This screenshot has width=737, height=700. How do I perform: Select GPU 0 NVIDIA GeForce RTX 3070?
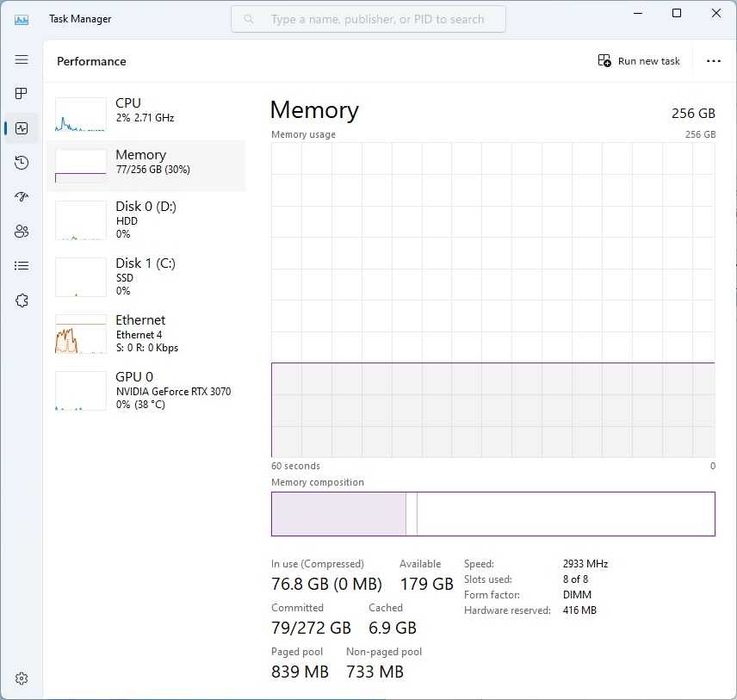pyautogui.click(x=146, y=390)
